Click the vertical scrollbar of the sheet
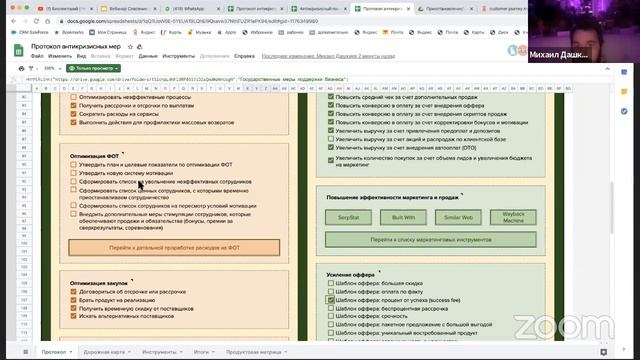The image size is (640, 360). [611, 208]
